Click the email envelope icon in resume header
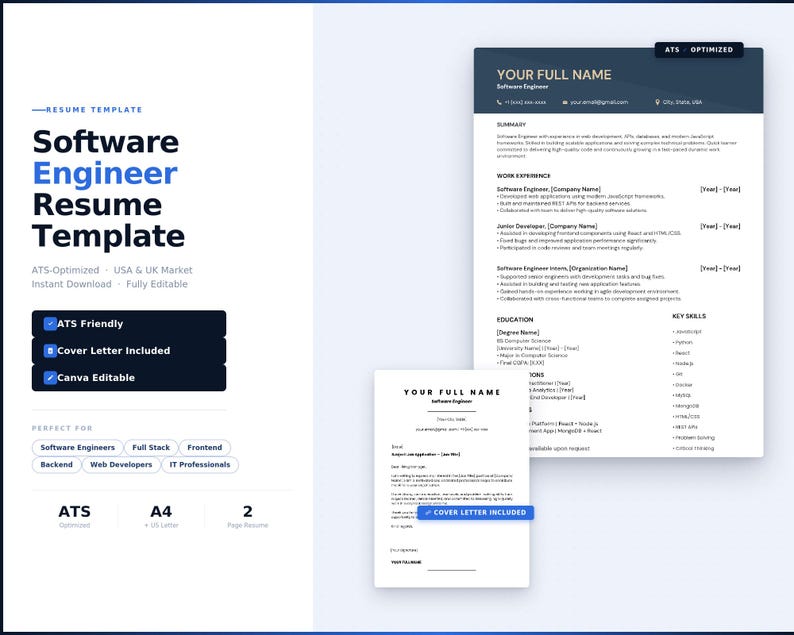 pyautogui.click(x=565, y=102)
